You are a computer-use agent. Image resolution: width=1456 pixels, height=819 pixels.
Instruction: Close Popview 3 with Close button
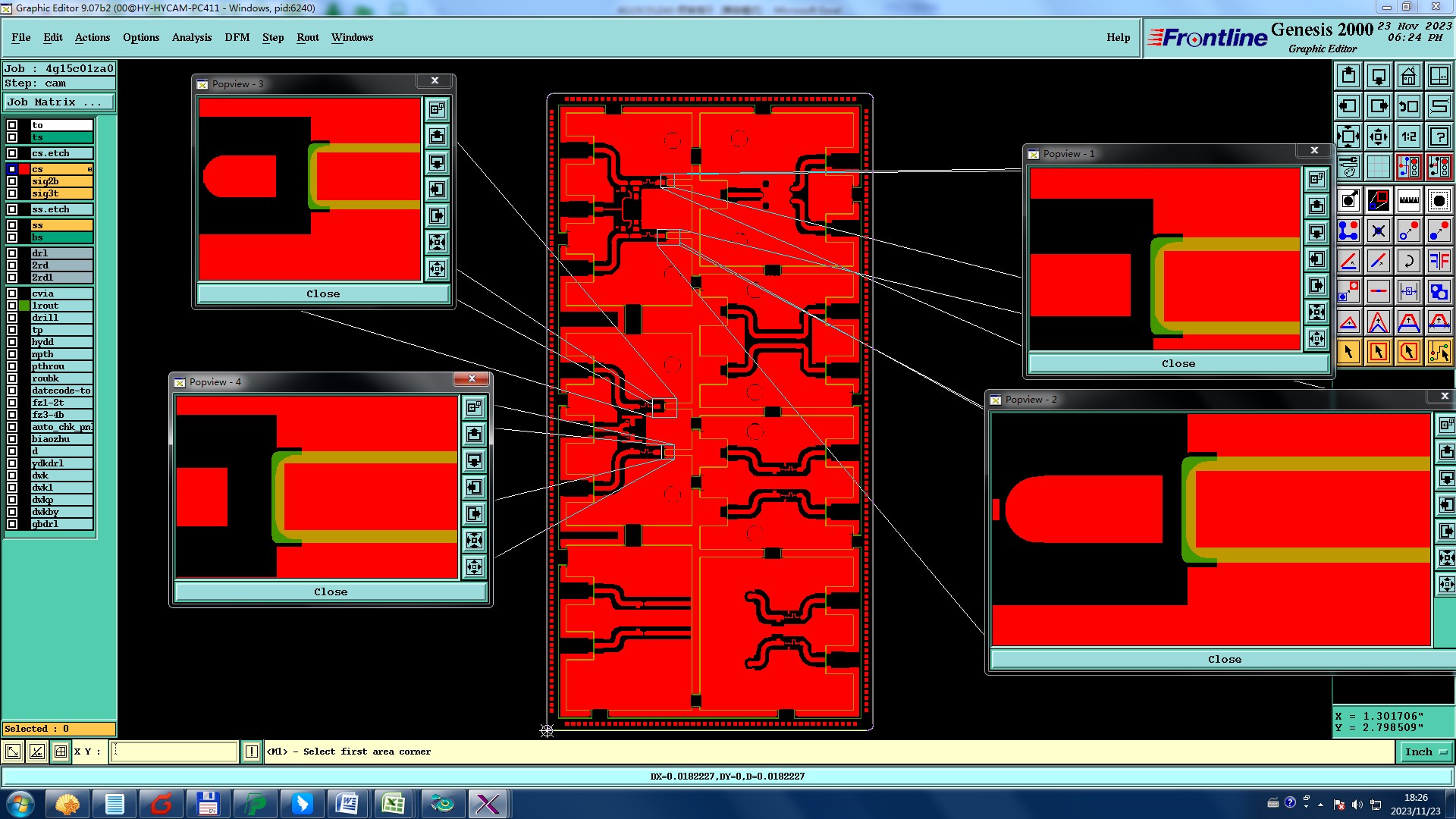pos(323,293)
